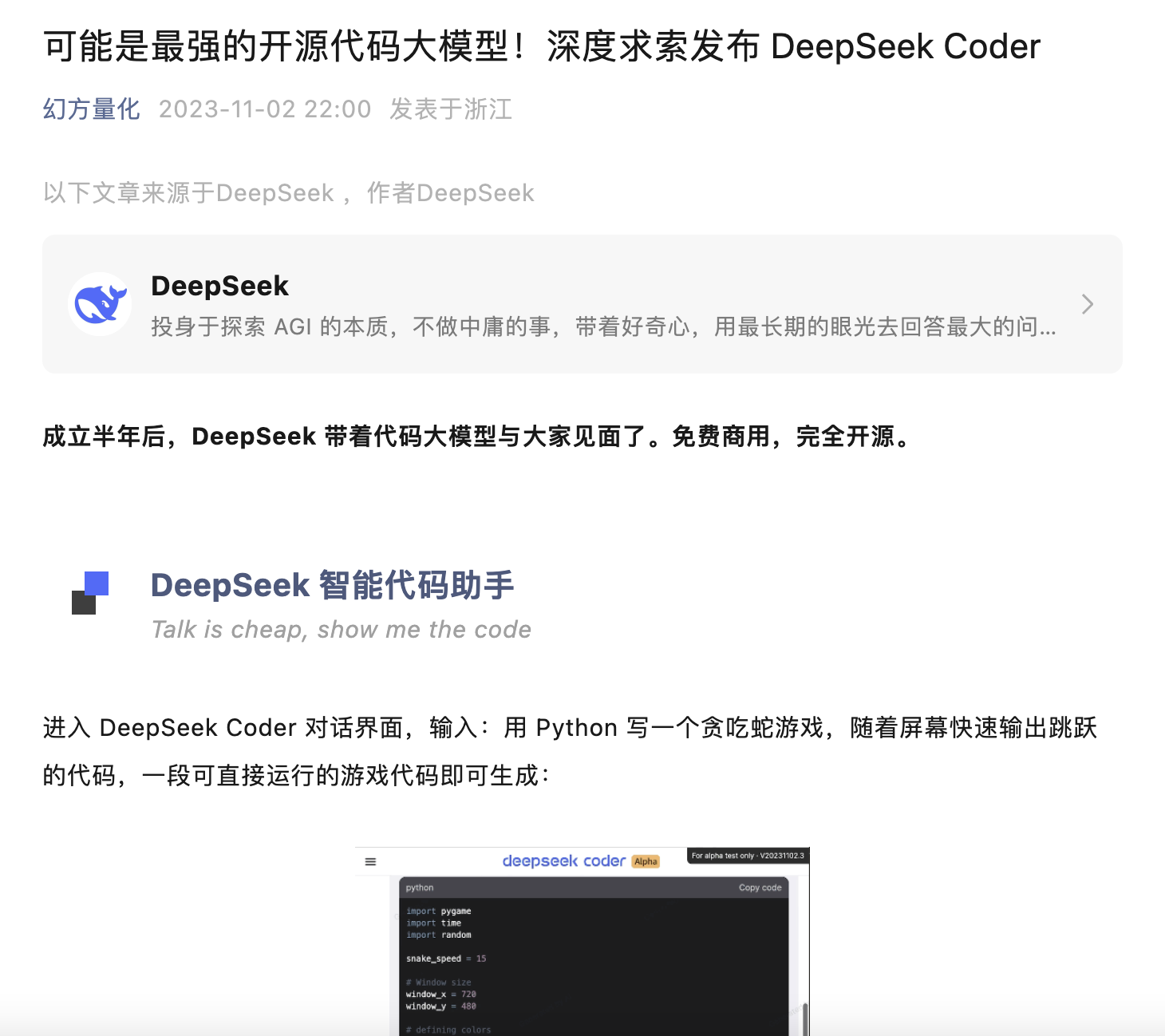Click the code line window_x = 720
The image size is (1165, 1036).
(440, 994)
